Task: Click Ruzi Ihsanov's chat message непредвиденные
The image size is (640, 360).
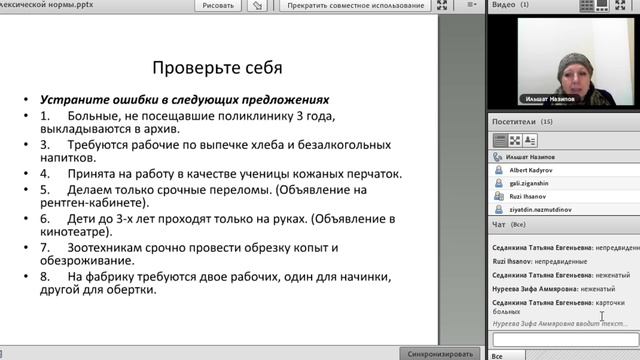Action: [540, 261]
